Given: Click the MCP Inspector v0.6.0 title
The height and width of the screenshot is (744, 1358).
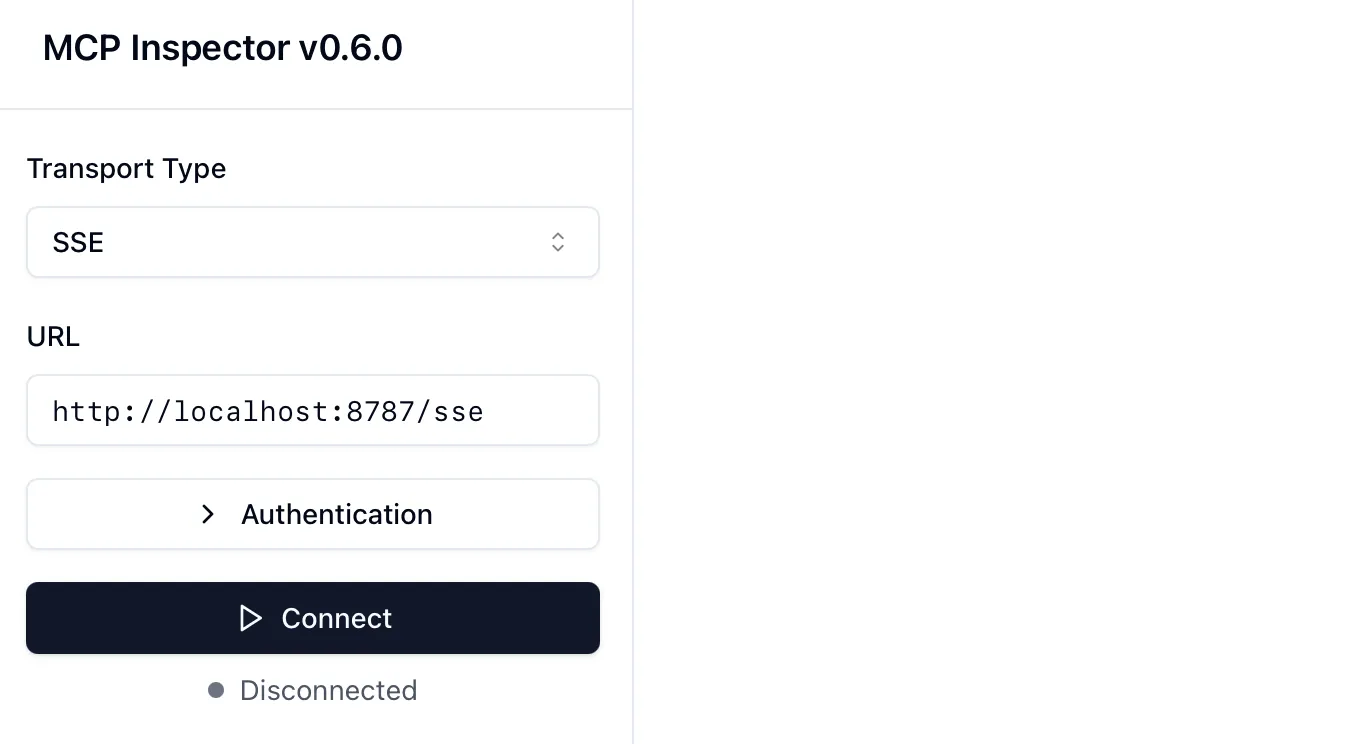Looking at the screenshot, I should tap(222, 48).
